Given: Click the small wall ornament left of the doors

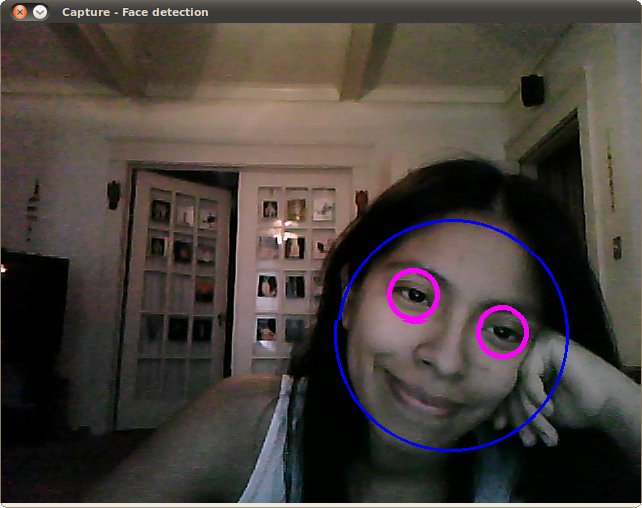Looking at the screenshot, I should 114,193.
